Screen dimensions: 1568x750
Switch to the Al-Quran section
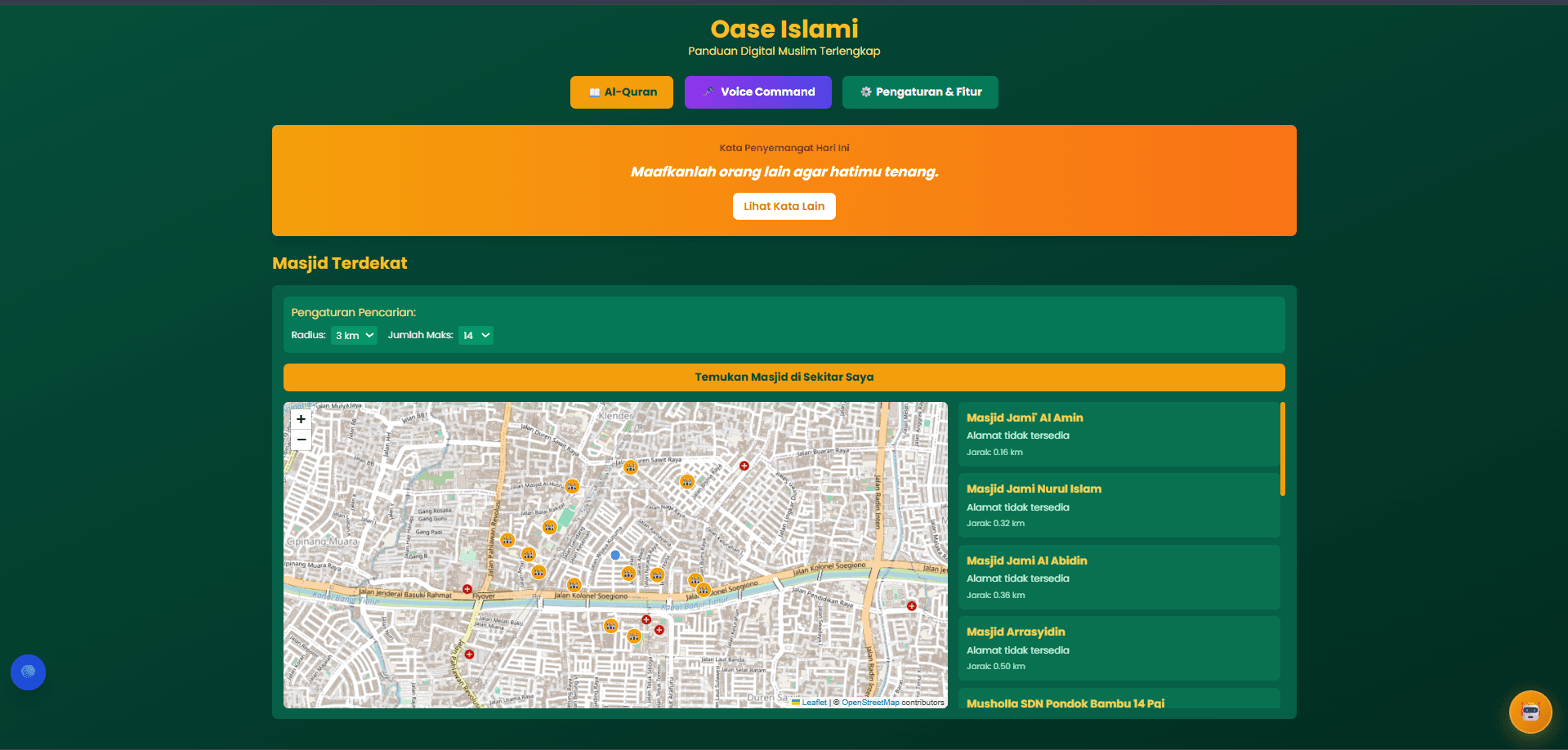pos(621,92)
